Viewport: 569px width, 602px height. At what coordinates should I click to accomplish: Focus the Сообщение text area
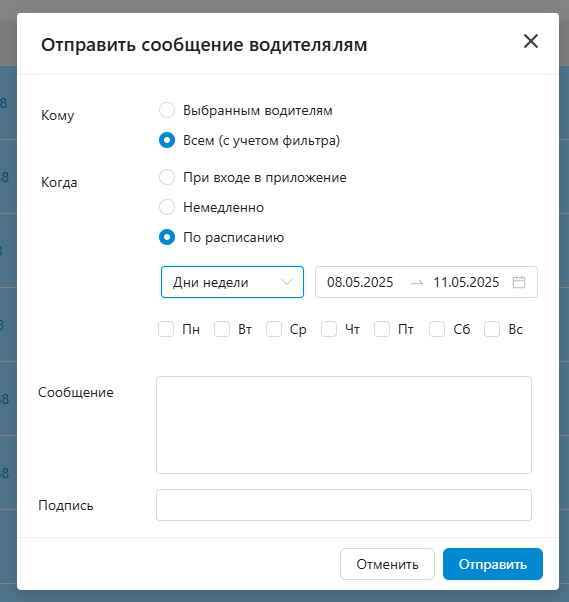pyautogui.click(x=344, y=425)
